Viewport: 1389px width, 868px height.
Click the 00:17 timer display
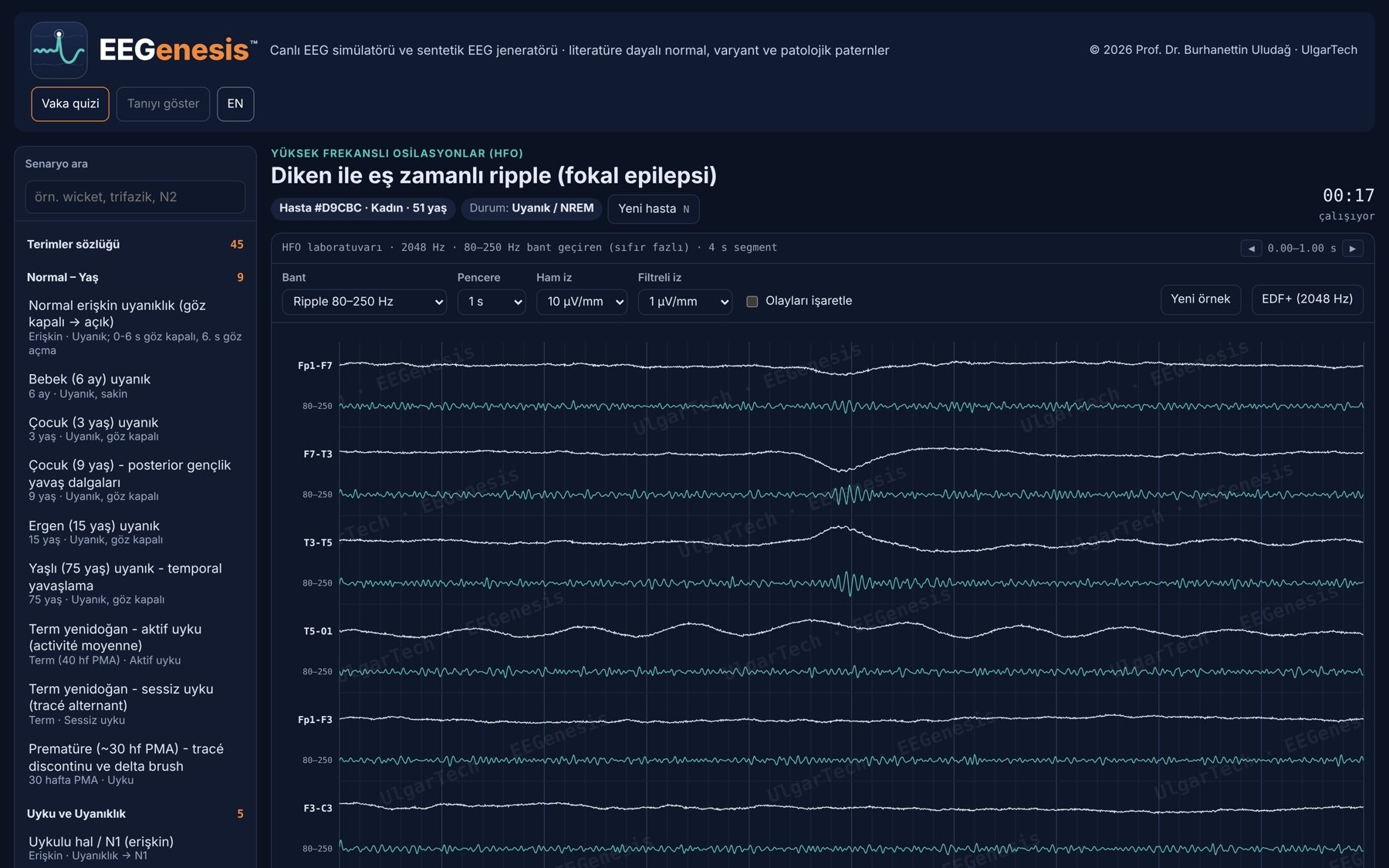point(1348,196)
